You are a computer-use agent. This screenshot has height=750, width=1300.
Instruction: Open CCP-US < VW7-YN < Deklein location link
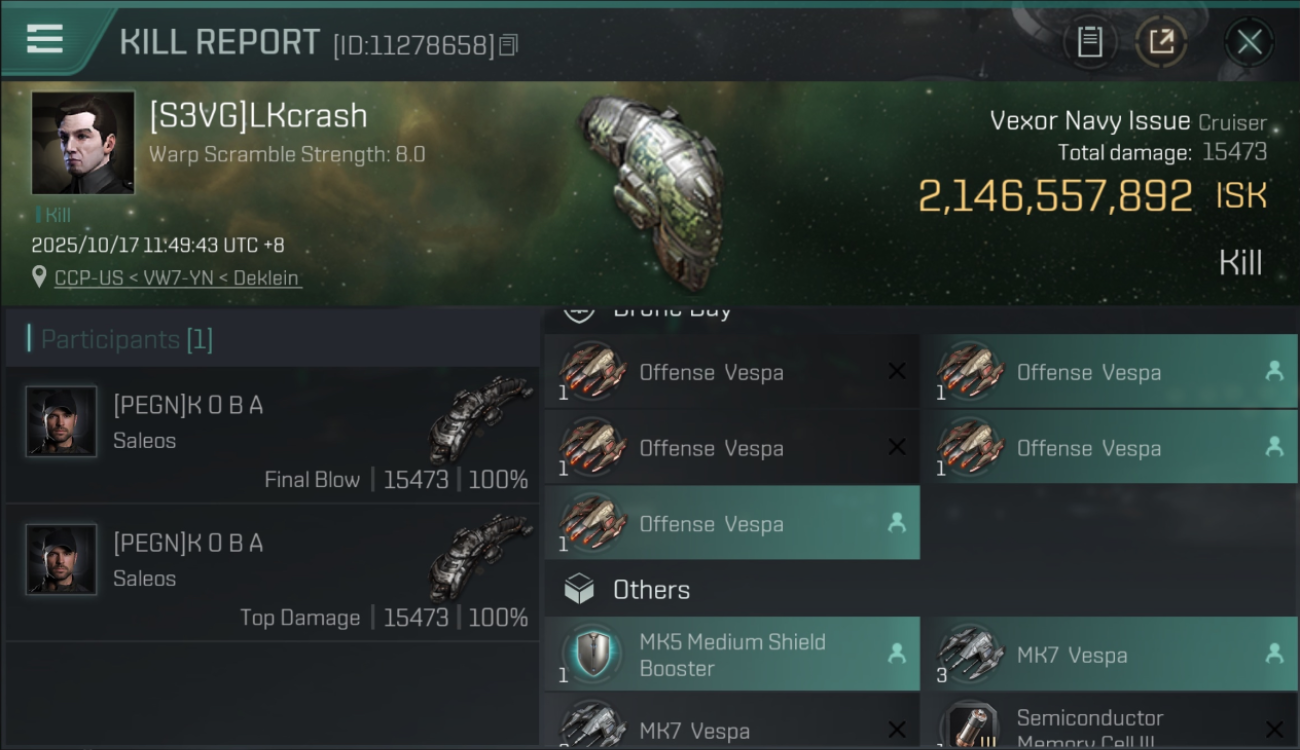[x=177, y=278]
